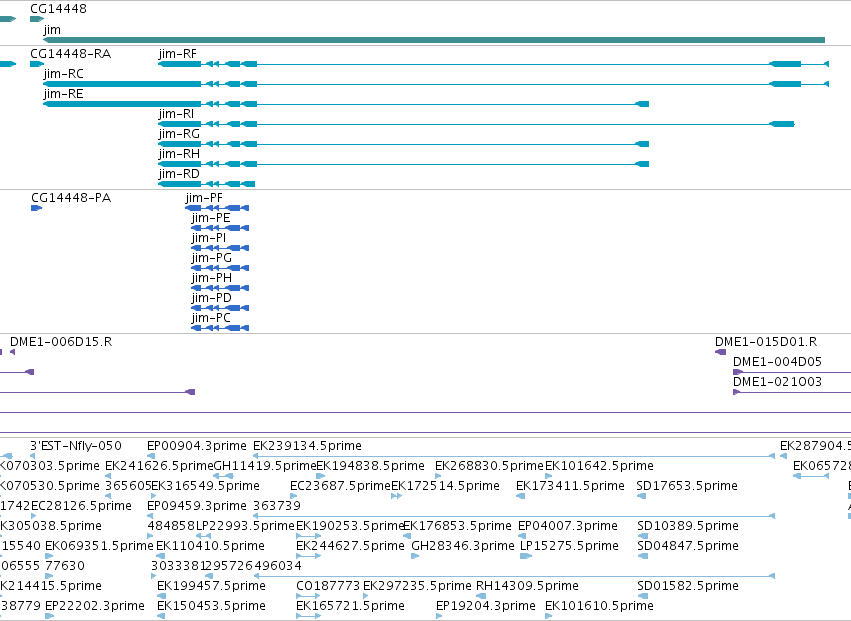Click the EK172514.5prime EST label
This screenshot has width=851, height=621.
point(446,486)
